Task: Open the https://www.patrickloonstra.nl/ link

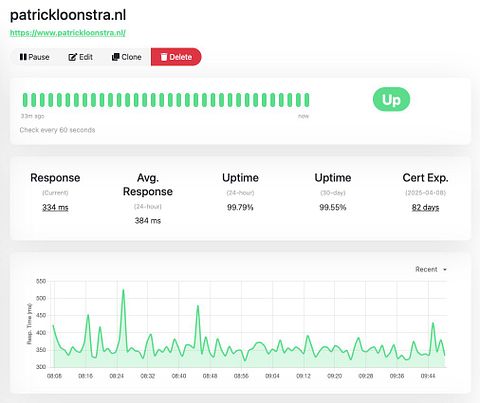Action: [68, 33]
